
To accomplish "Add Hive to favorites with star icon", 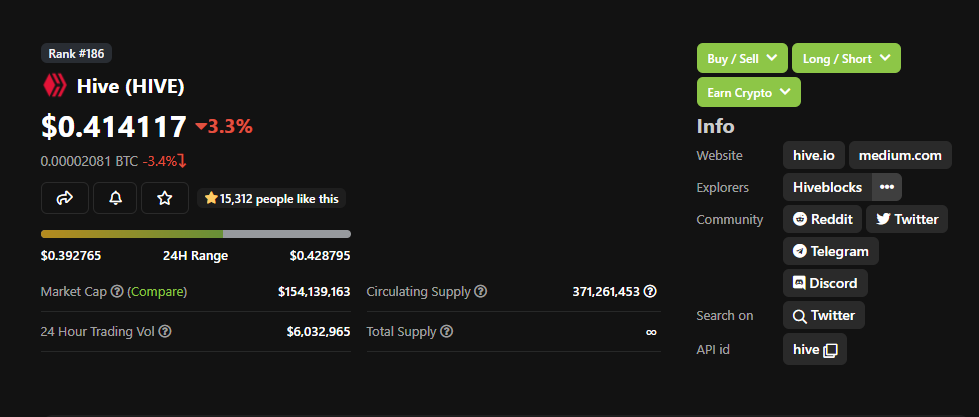I will click(x=165, y=198).
